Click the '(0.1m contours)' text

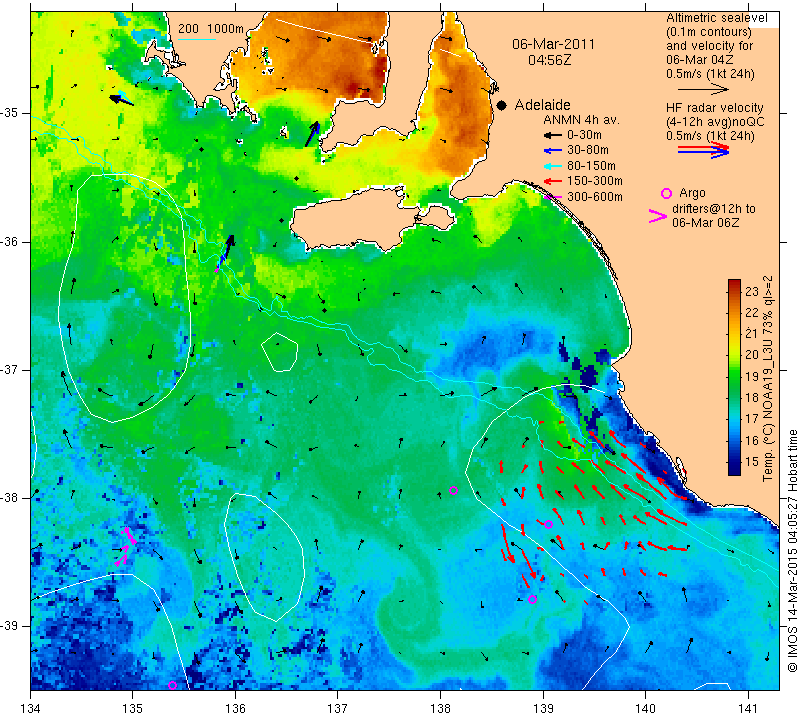[x=709, y=32]
